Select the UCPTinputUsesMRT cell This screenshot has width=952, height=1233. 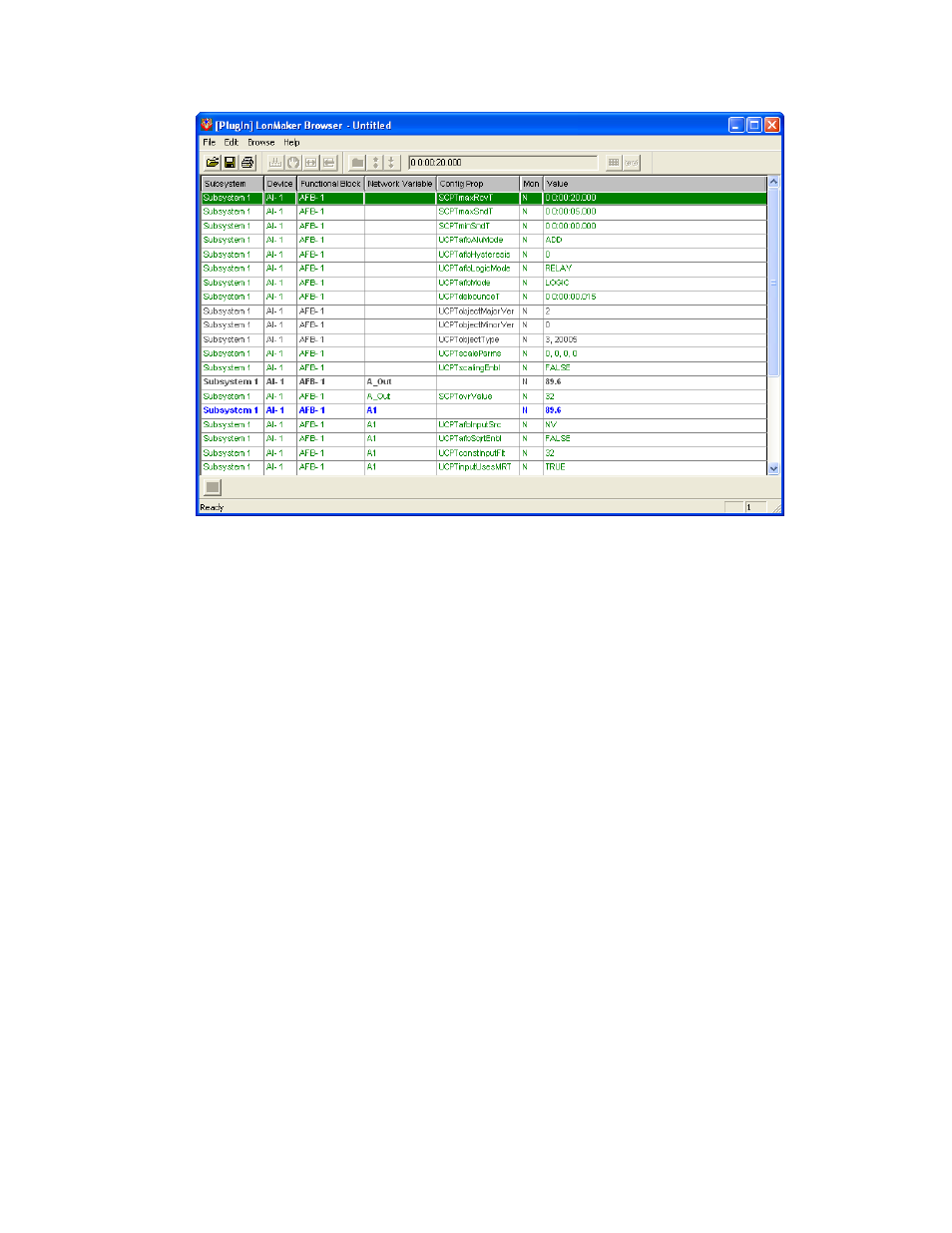click(x=478, y=467)
